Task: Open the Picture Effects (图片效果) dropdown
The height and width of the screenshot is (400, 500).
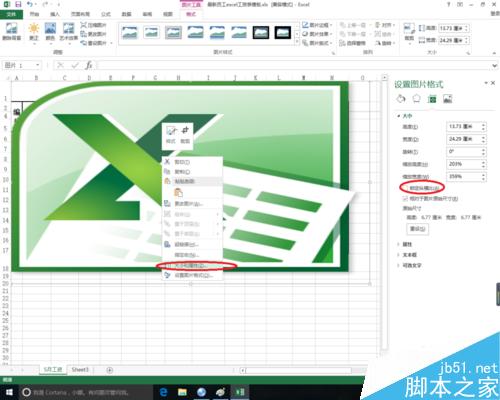Action: (x=317, y=34)
